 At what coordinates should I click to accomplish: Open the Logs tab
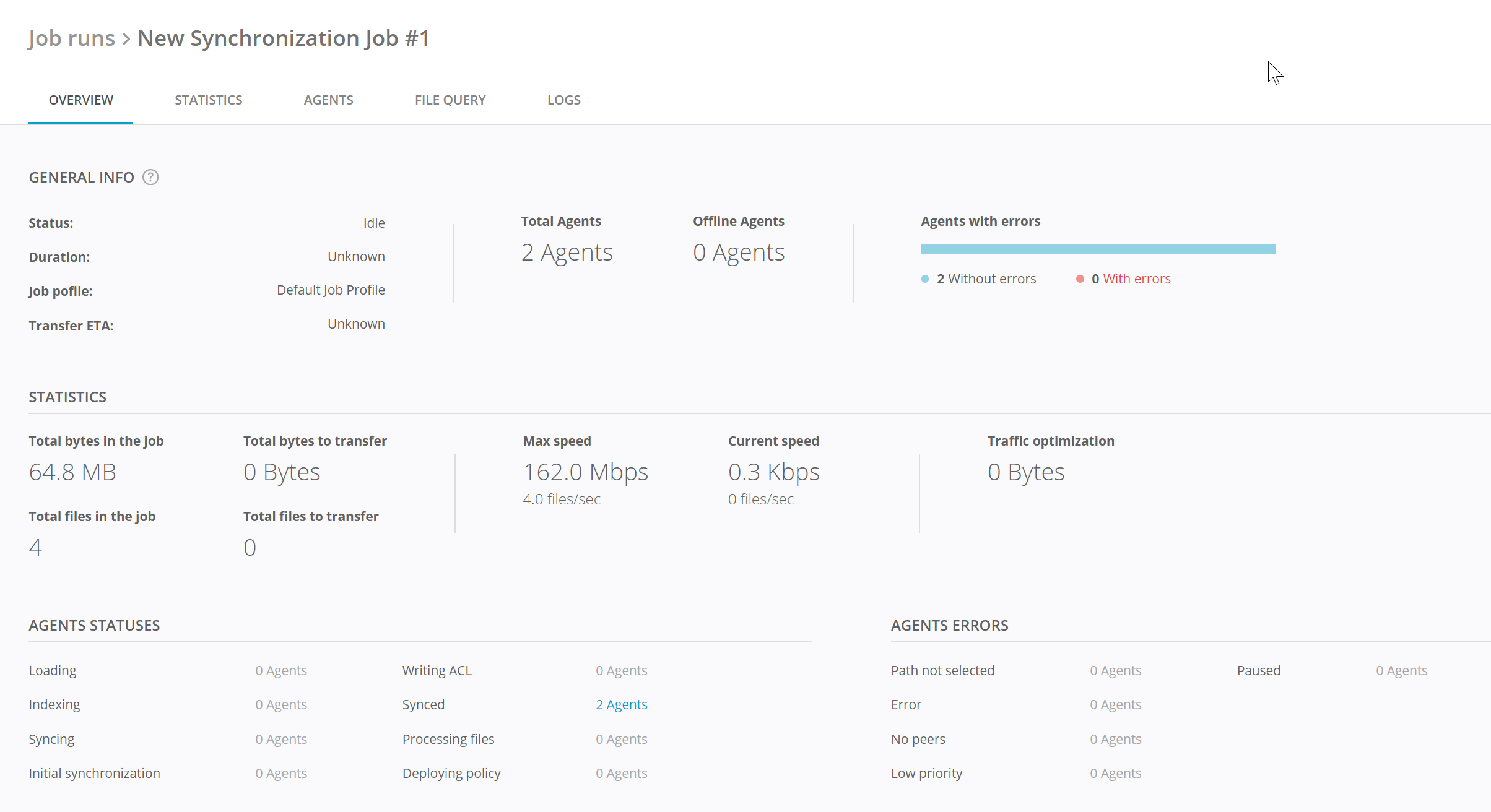tap(563, 100)
